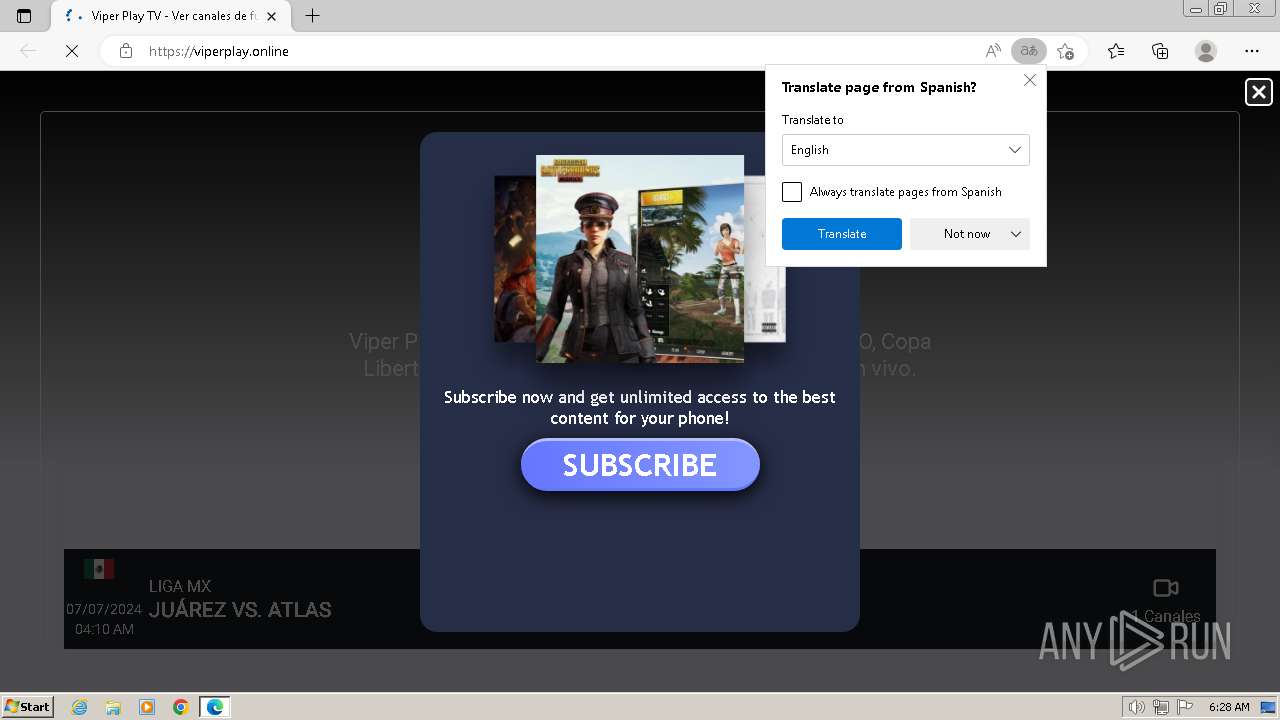The width and height of the screenshot is (1280, 720).
Task: Close the translate popup
Action: (1030, 80)
